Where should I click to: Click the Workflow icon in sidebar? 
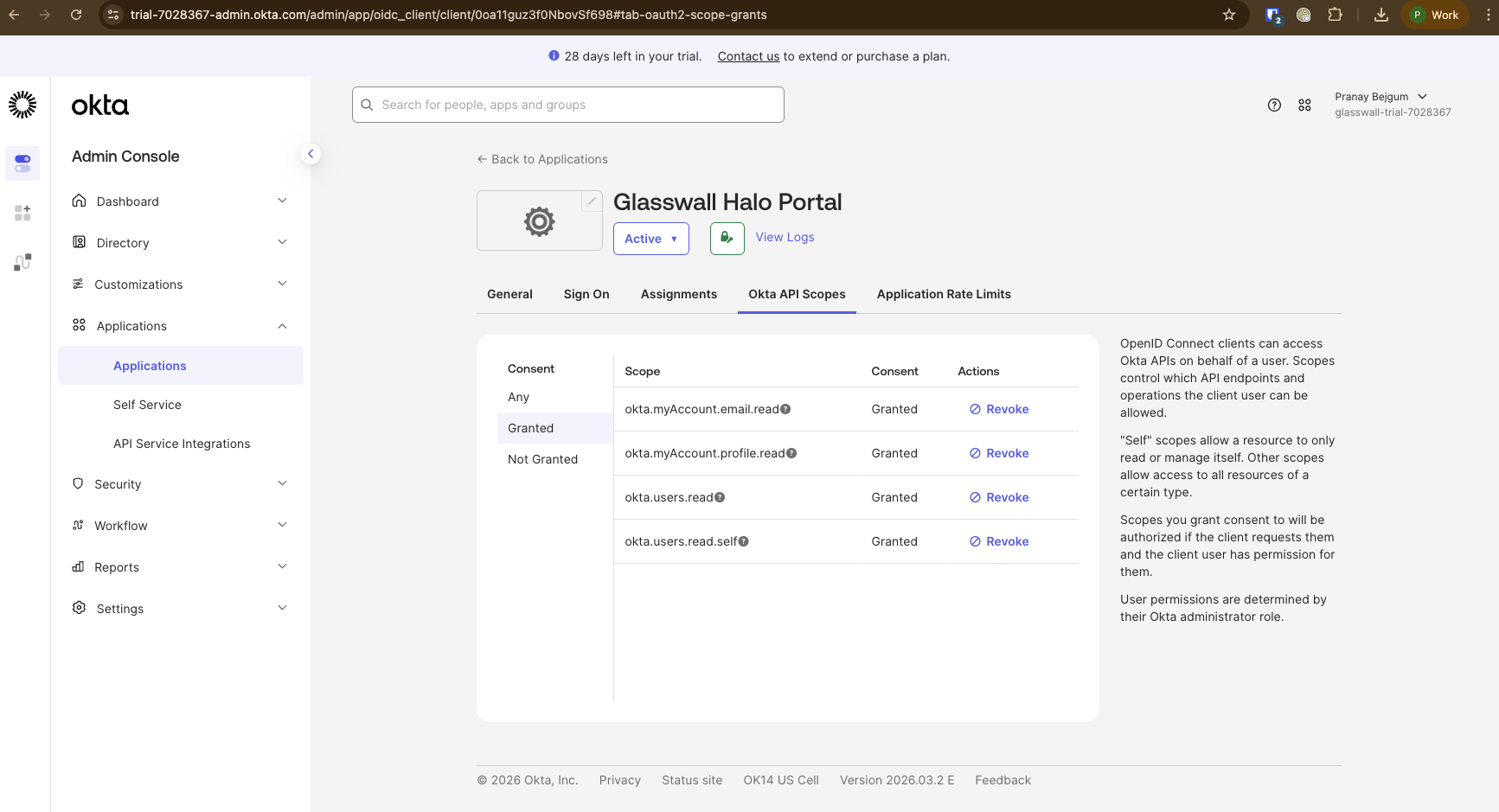coord(78,525)
